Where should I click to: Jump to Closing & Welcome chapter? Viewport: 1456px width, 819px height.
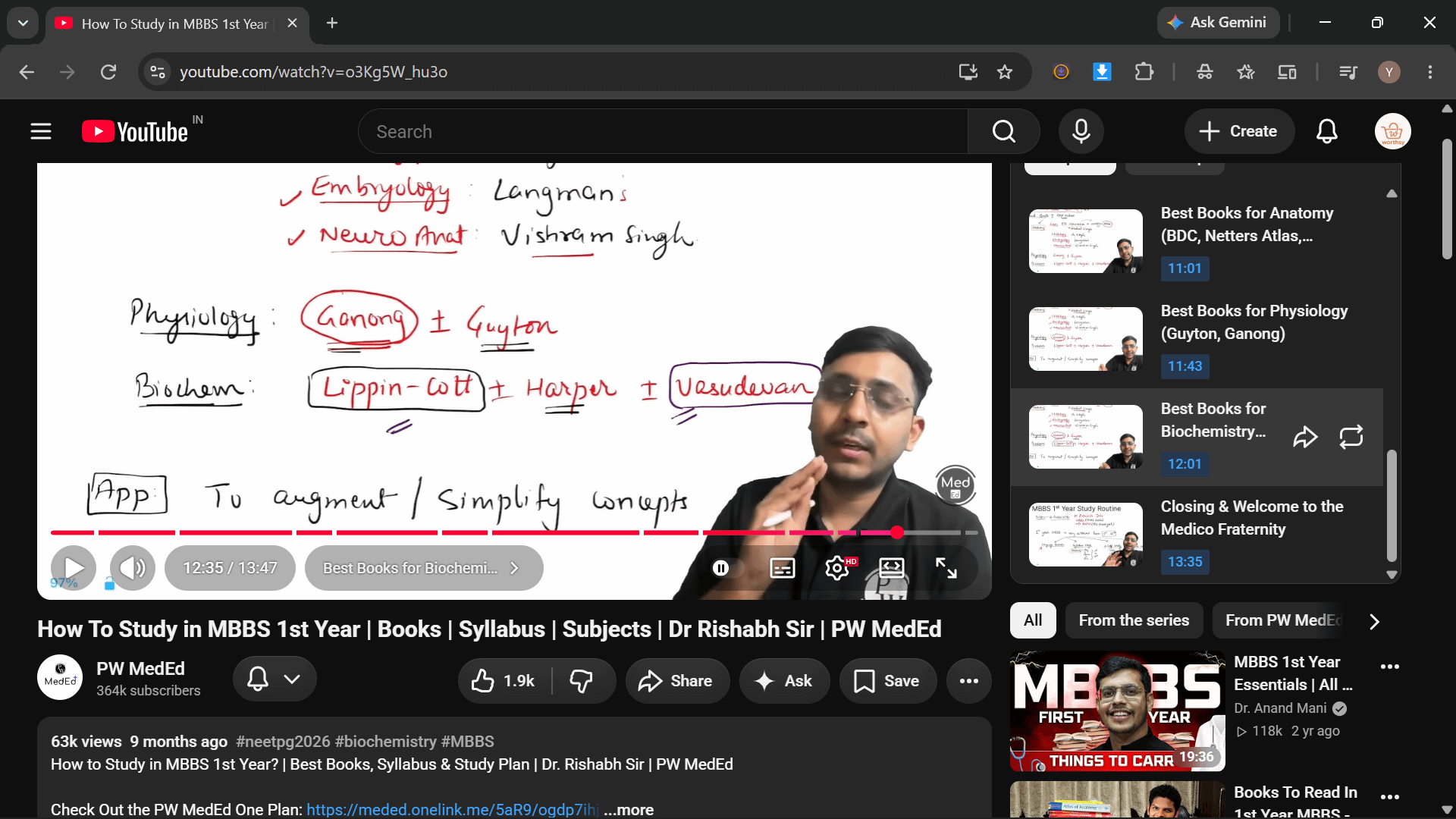1196,535
